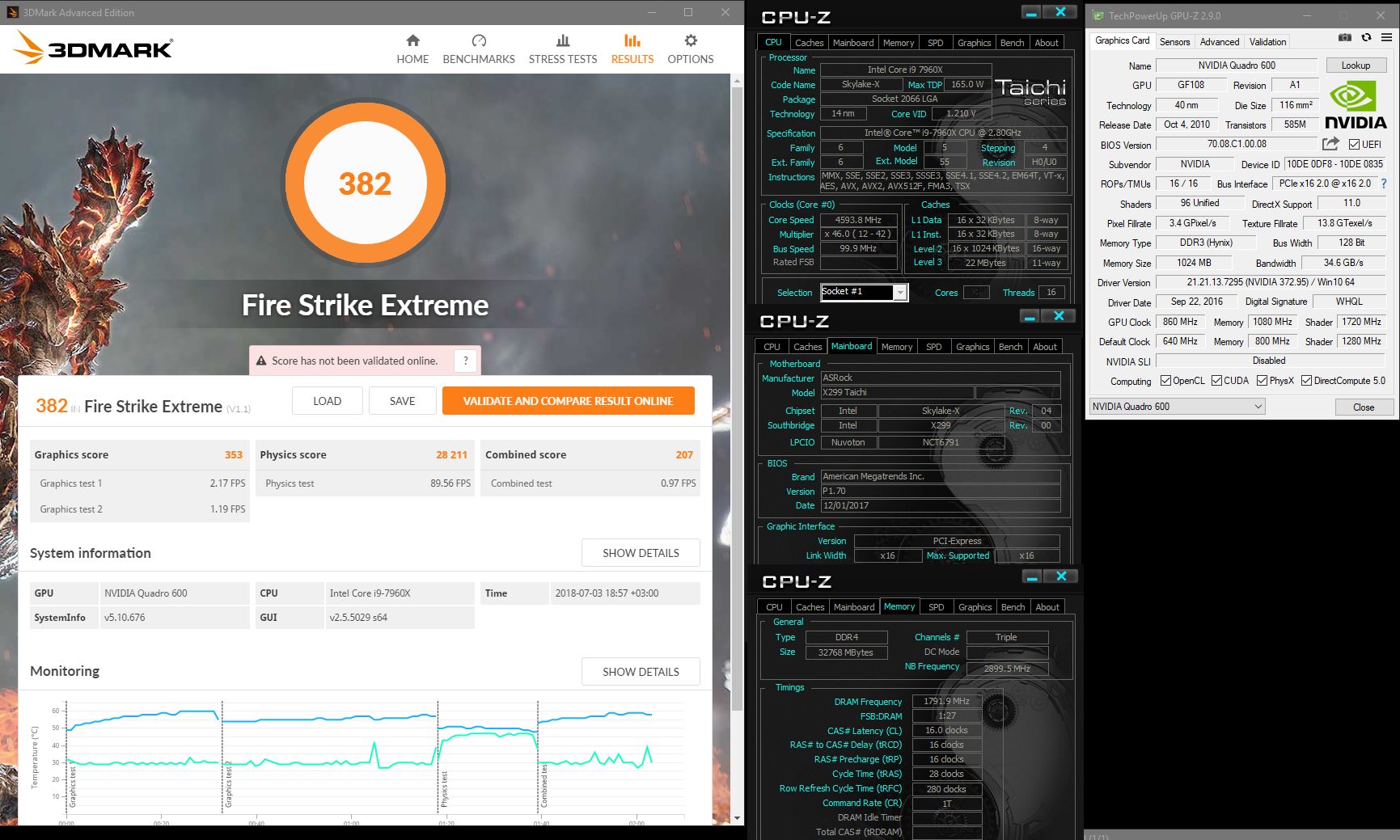Click VALIDATE AND COMPARE RESULT ONLINE
1400x840 pixels.
click(x=568, y=401)
